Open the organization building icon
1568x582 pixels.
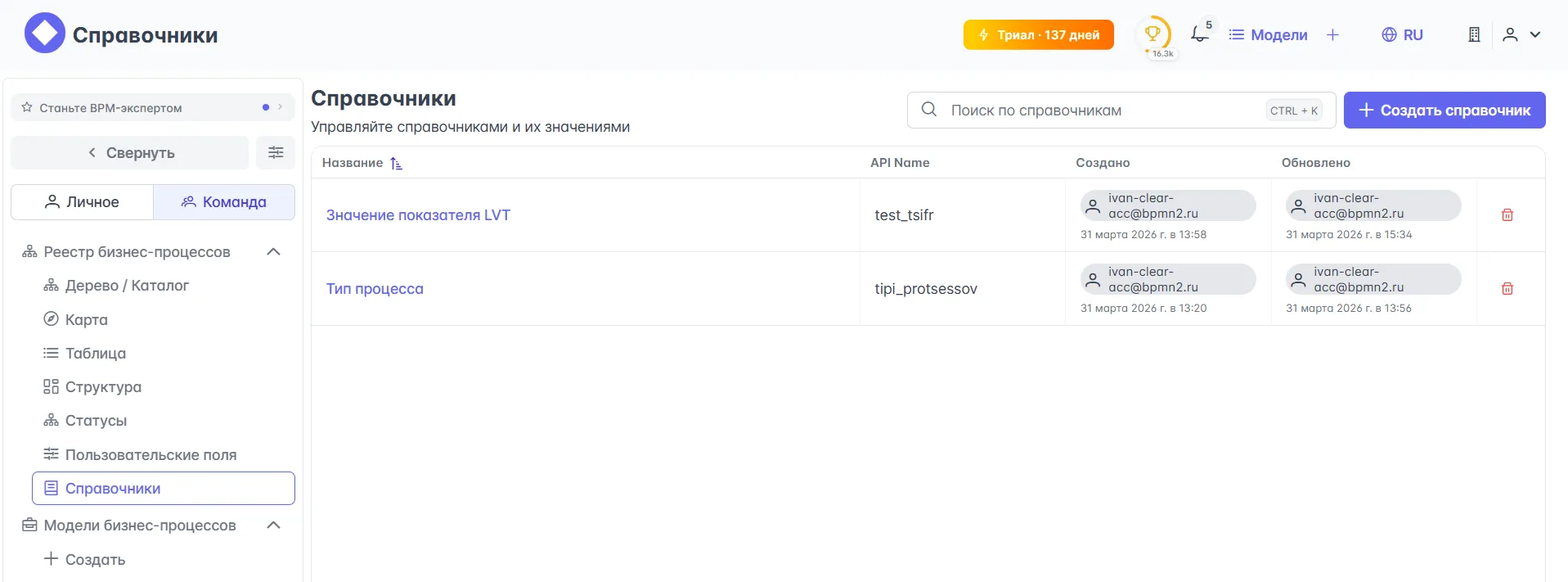[x=1474, y=35]
